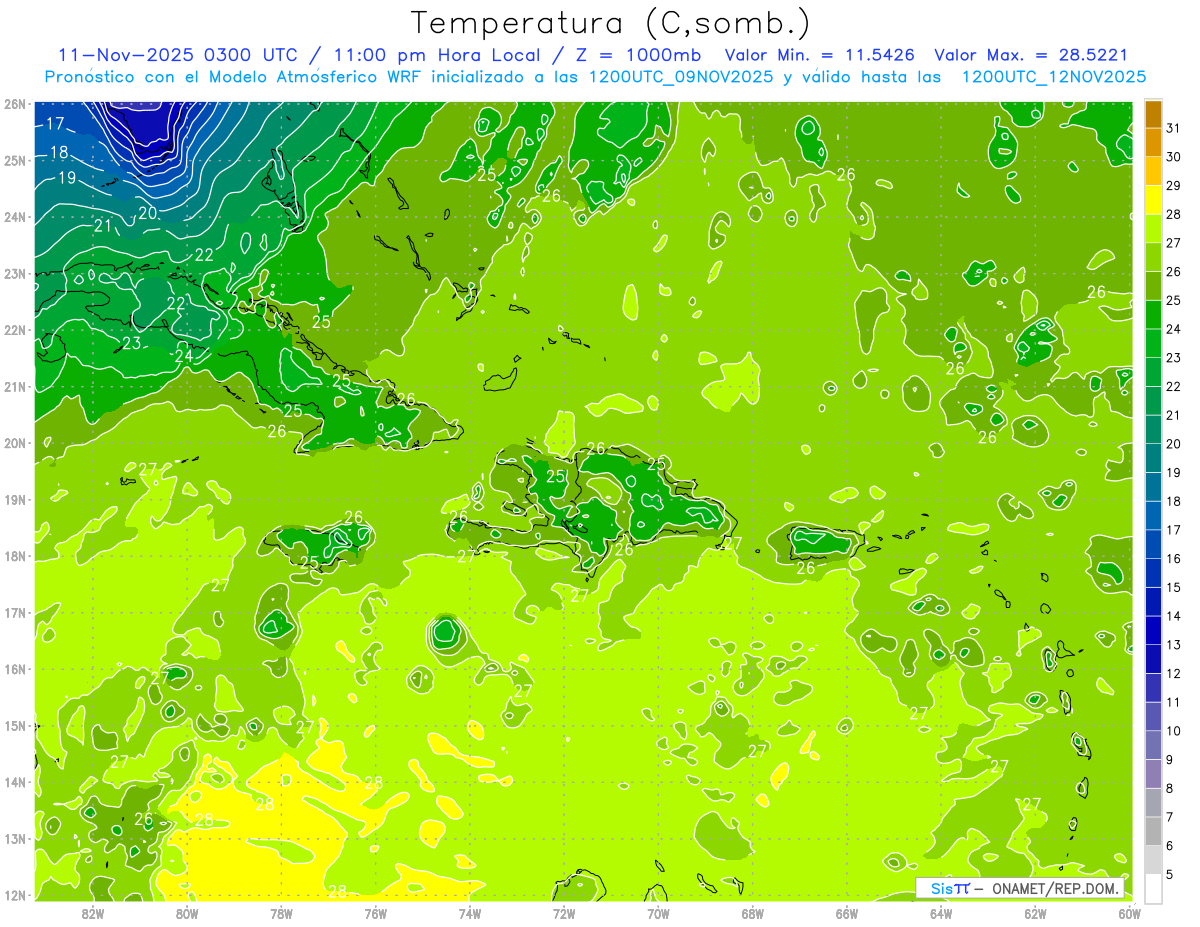Click the 80W longitude axis label
Image resolution: width=1200 pixels, height=927 pixels.
[x=187, y=913]
